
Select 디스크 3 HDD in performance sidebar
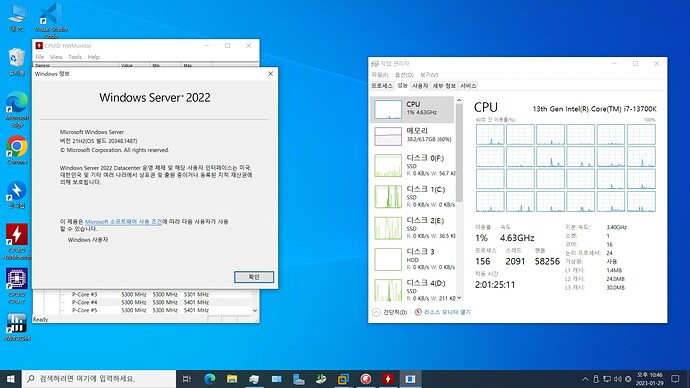click(x=412, y=259)
